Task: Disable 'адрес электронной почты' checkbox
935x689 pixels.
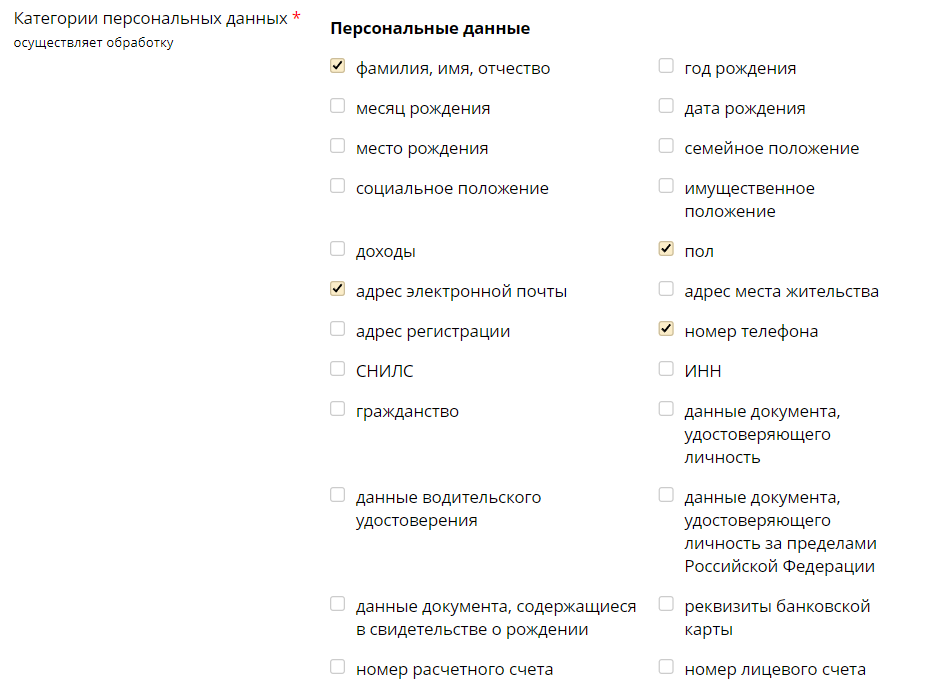Action: pos(337,290)
